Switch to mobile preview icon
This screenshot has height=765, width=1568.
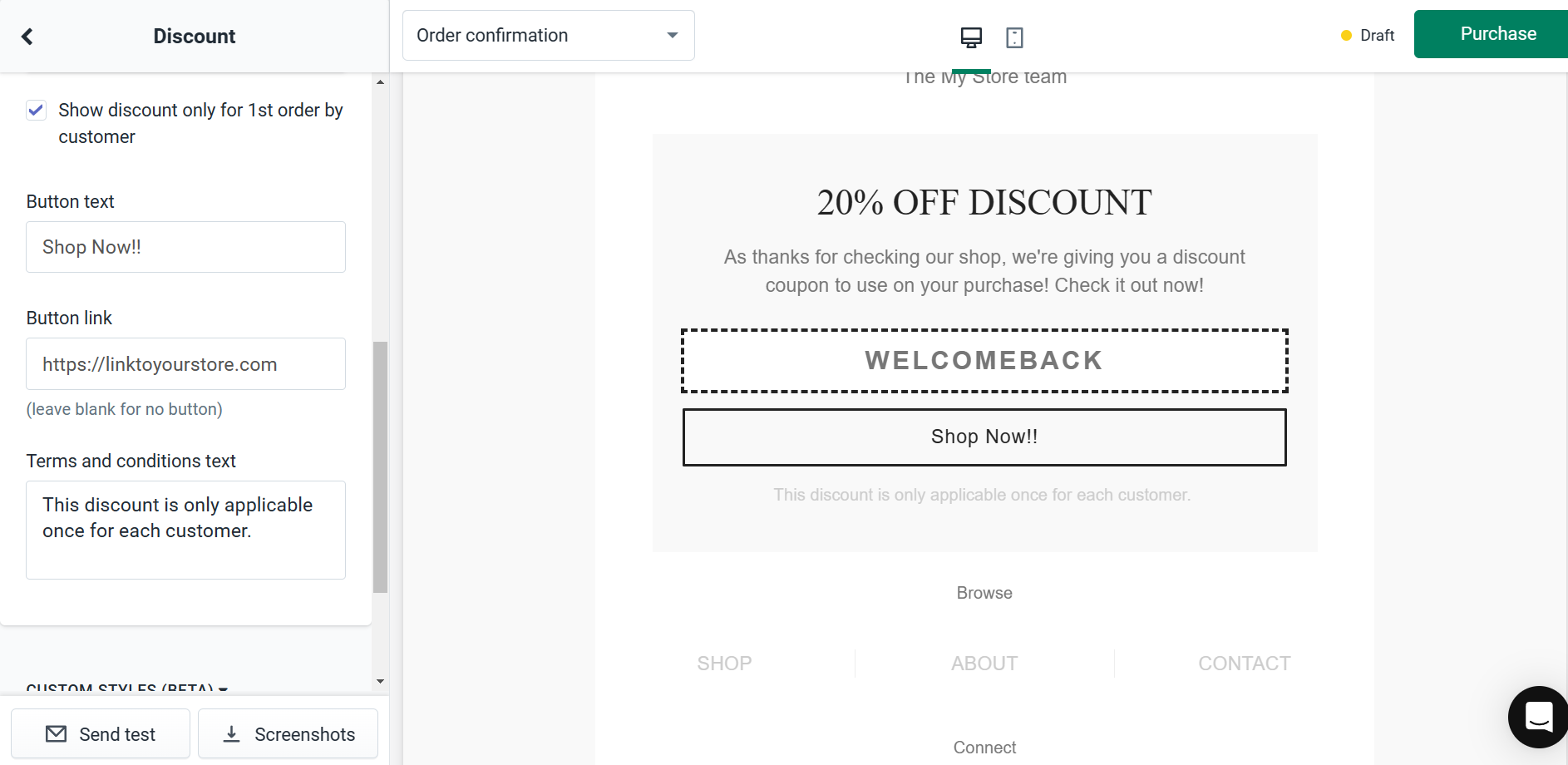[1014, 37]
